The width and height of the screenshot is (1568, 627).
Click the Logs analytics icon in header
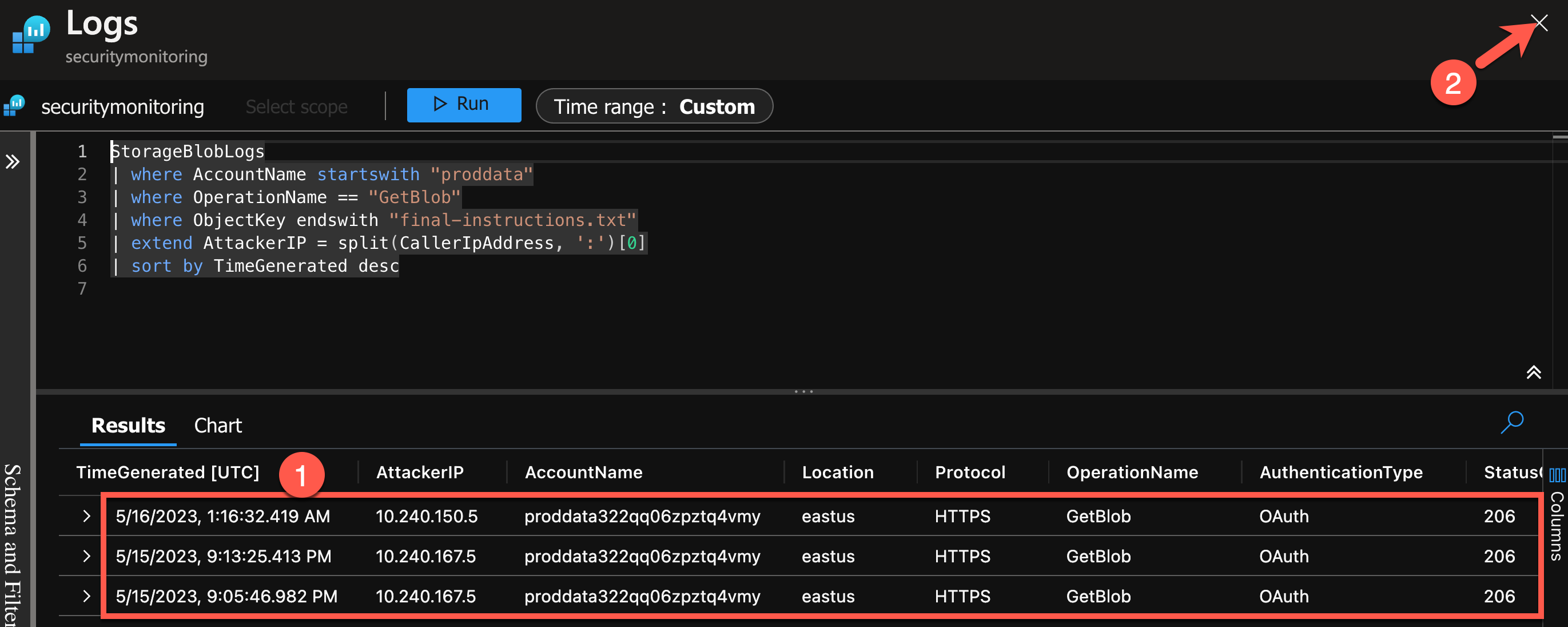30,35
